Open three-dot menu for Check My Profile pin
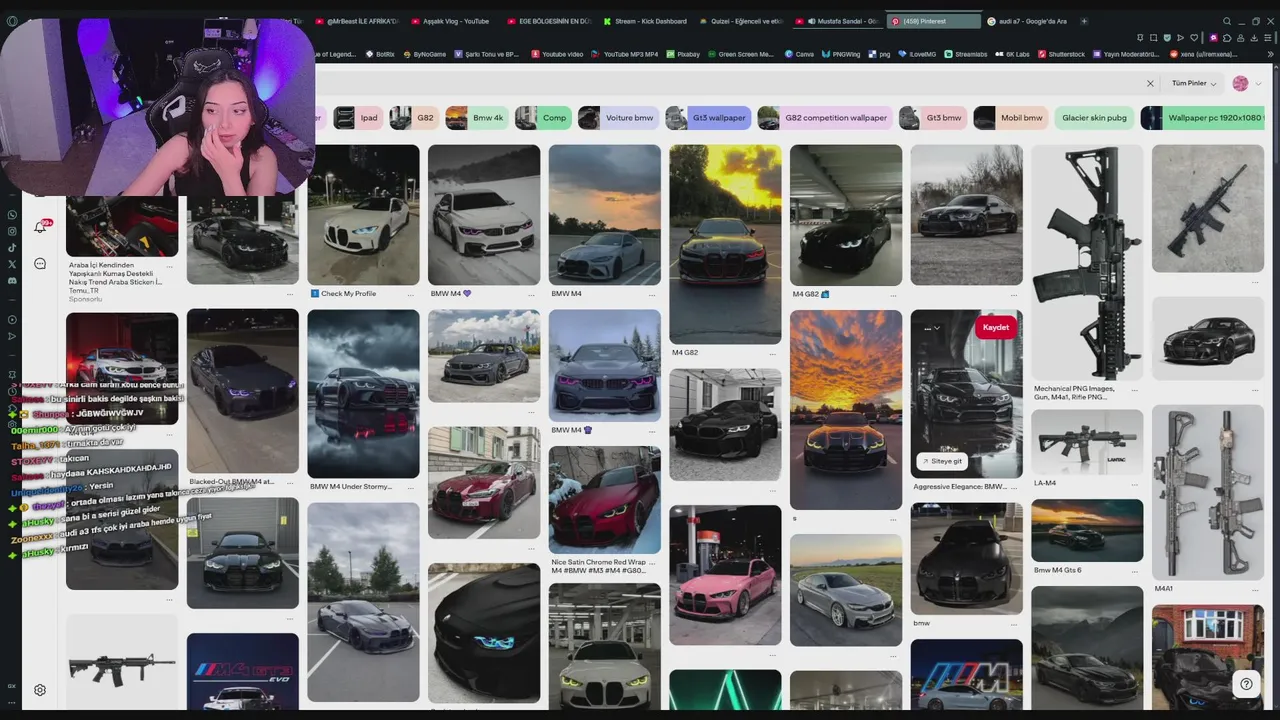The image size is (1280, 720). click(411, 294)
